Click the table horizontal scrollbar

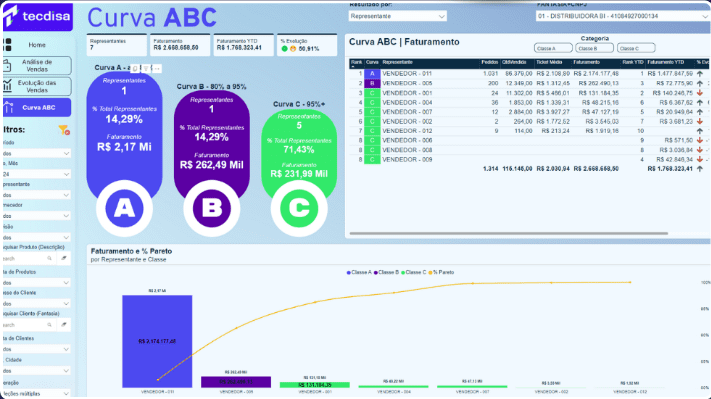508,234
